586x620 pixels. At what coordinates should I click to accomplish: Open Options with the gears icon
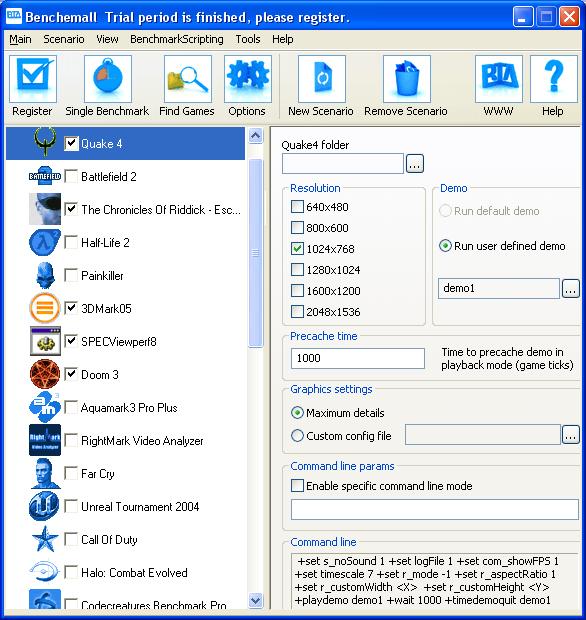(x=248, y=79)
